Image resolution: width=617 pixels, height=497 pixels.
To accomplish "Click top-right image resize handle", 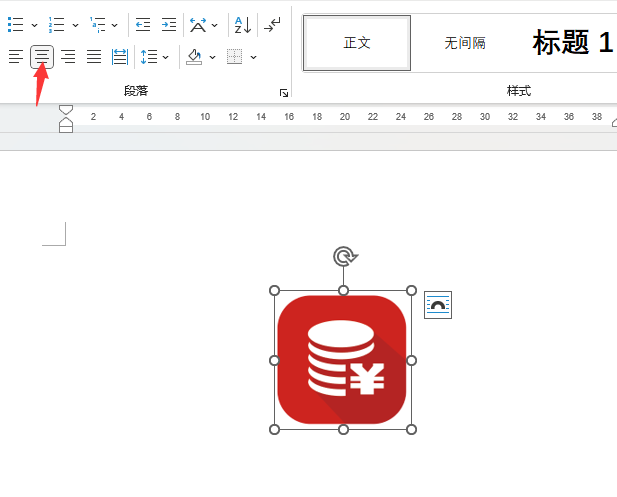I will coord(411,290).
